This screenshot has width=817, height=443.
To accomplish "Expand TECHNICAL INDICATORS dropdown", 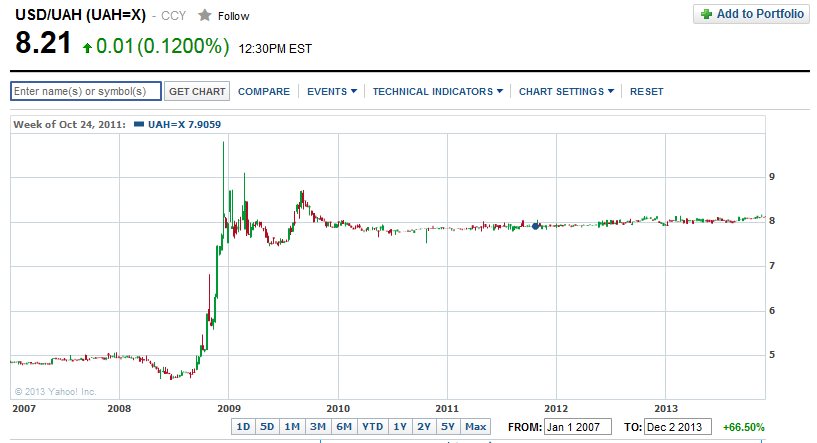I will point(438,91).
